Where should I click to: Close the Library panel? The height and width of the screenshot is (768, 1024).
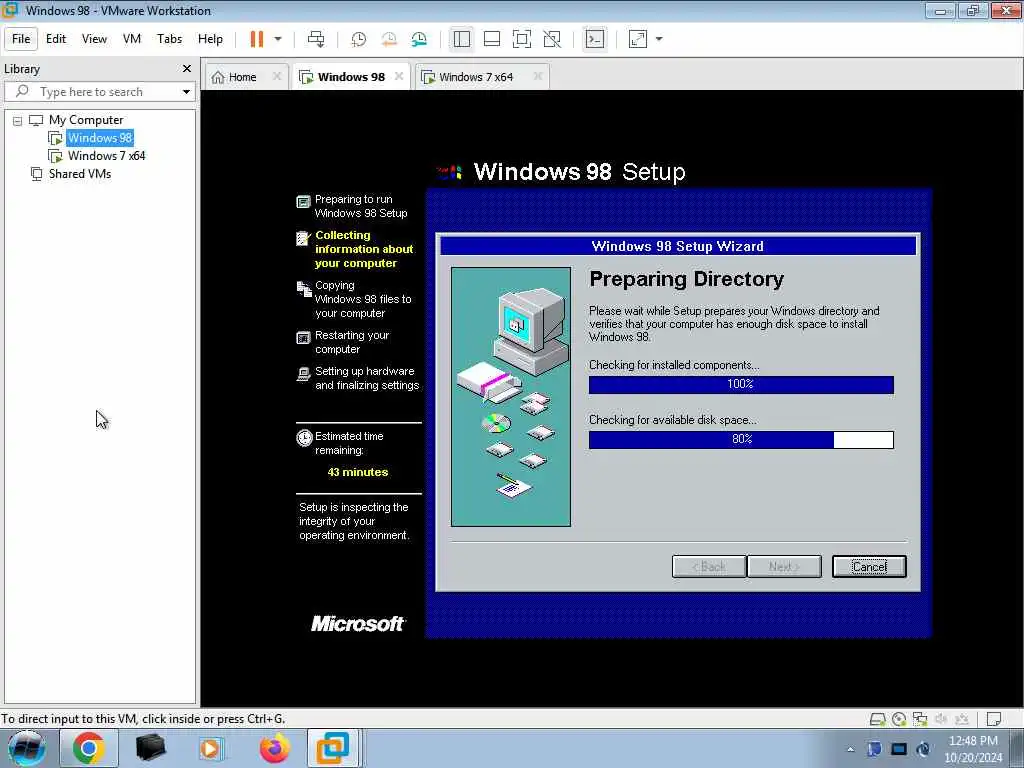click(x=187, y=69)
